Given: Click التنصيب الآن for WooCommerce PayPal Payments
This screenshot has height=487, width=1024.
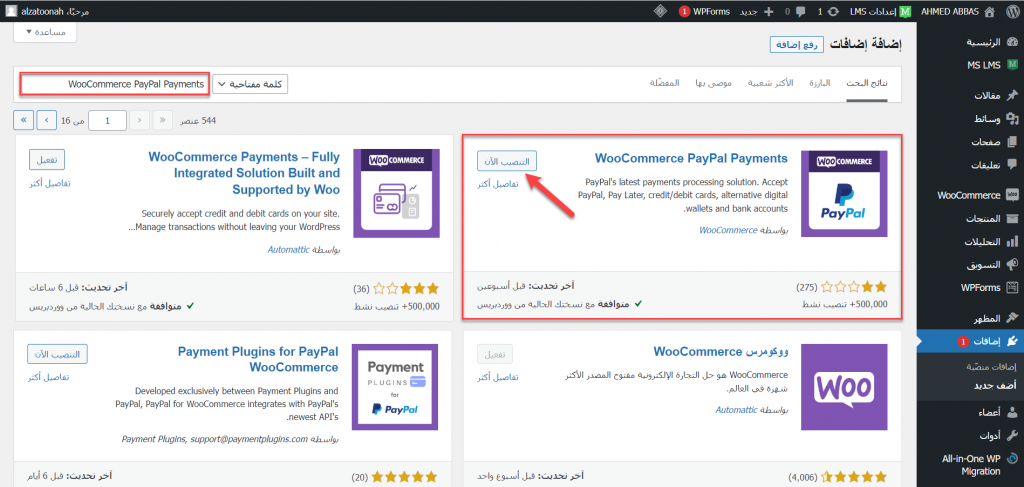Looking at the screenshot, I should pos(507,161).
